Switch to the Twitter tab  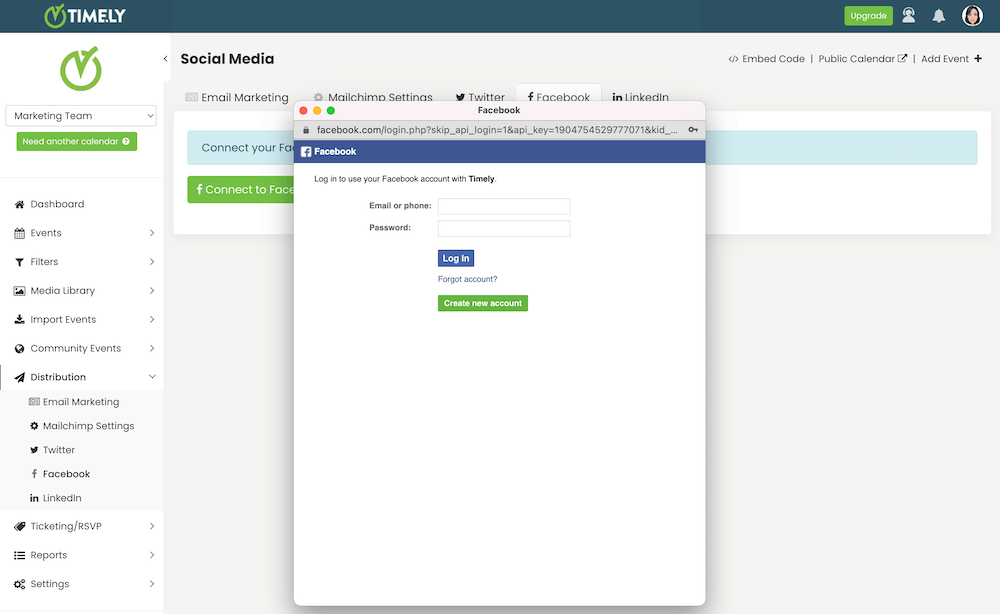click(480, 96)
